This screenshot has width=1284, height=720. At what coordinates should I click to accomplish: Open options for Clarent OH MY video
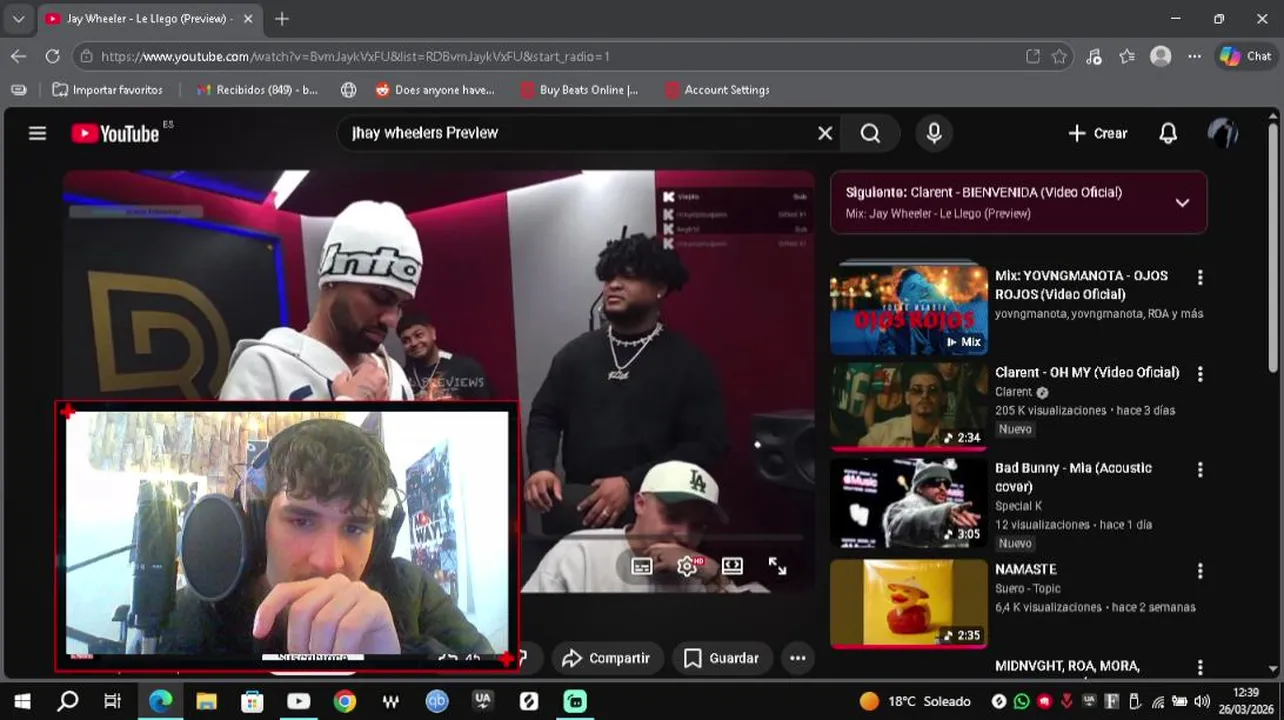1200,374
